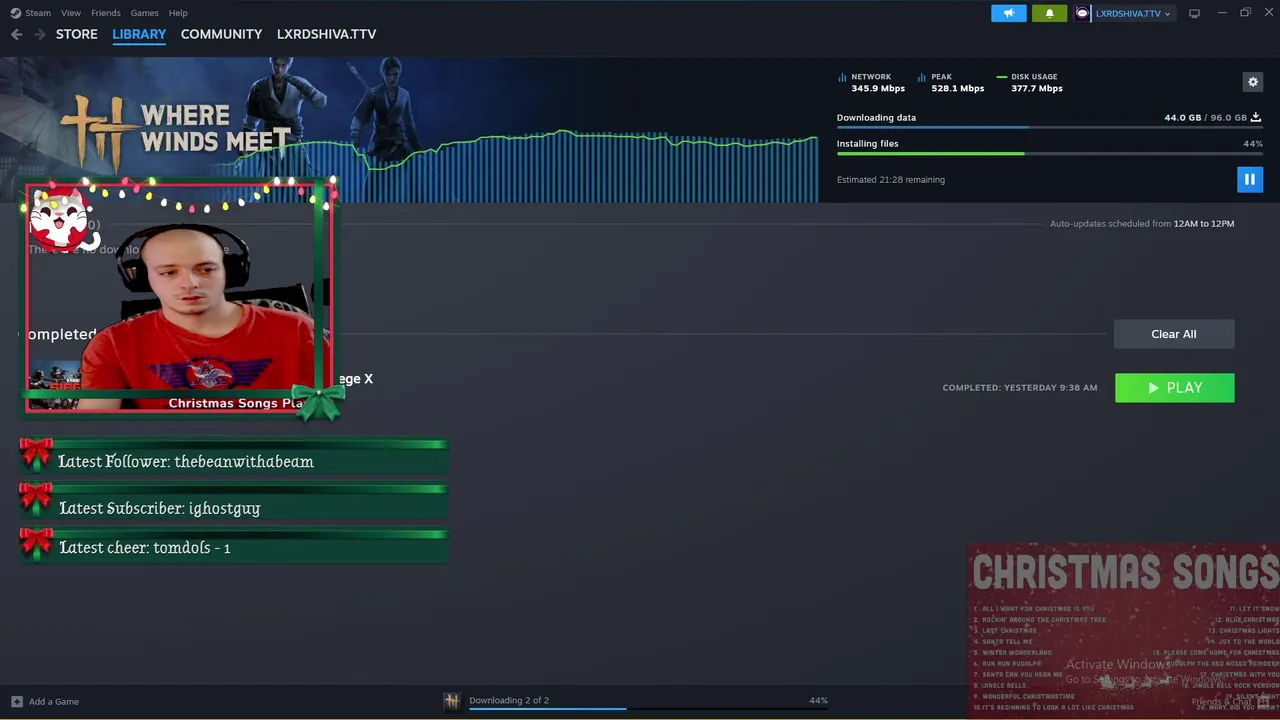Click the Downloading data progress bar
This screenshot has width=1280, height=720.
pos(1049,127)
